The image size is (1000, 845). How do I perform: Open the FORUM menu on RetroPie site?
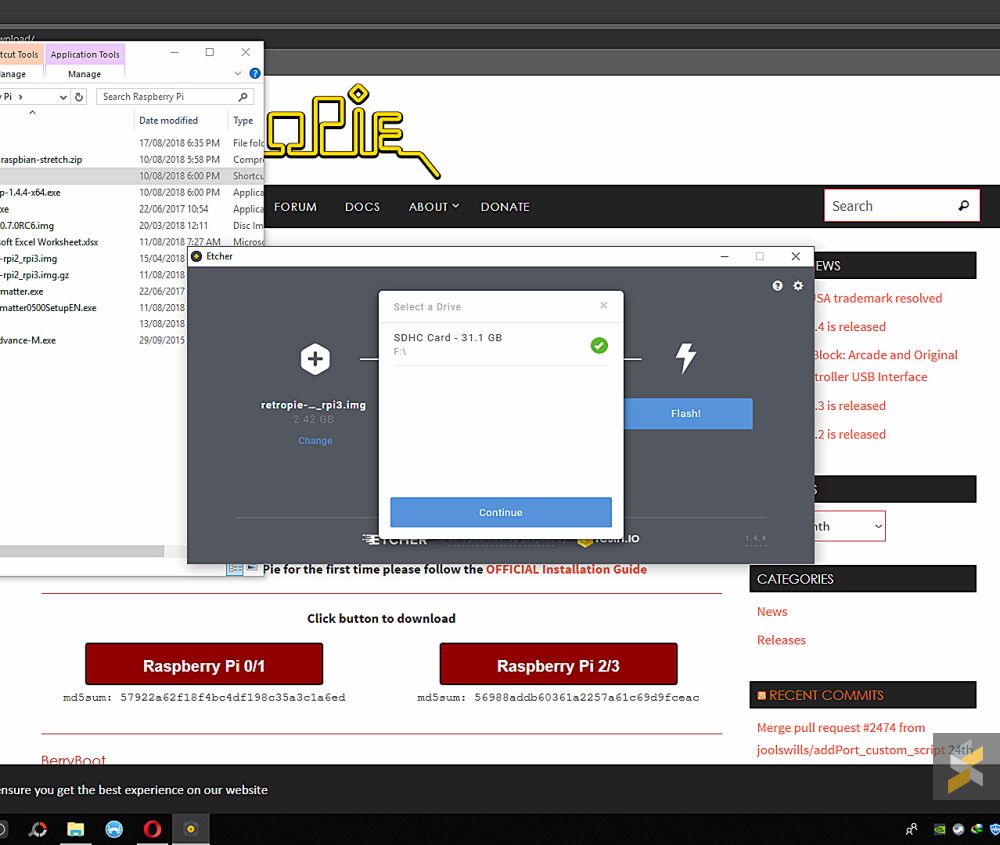tap(295, 207)
